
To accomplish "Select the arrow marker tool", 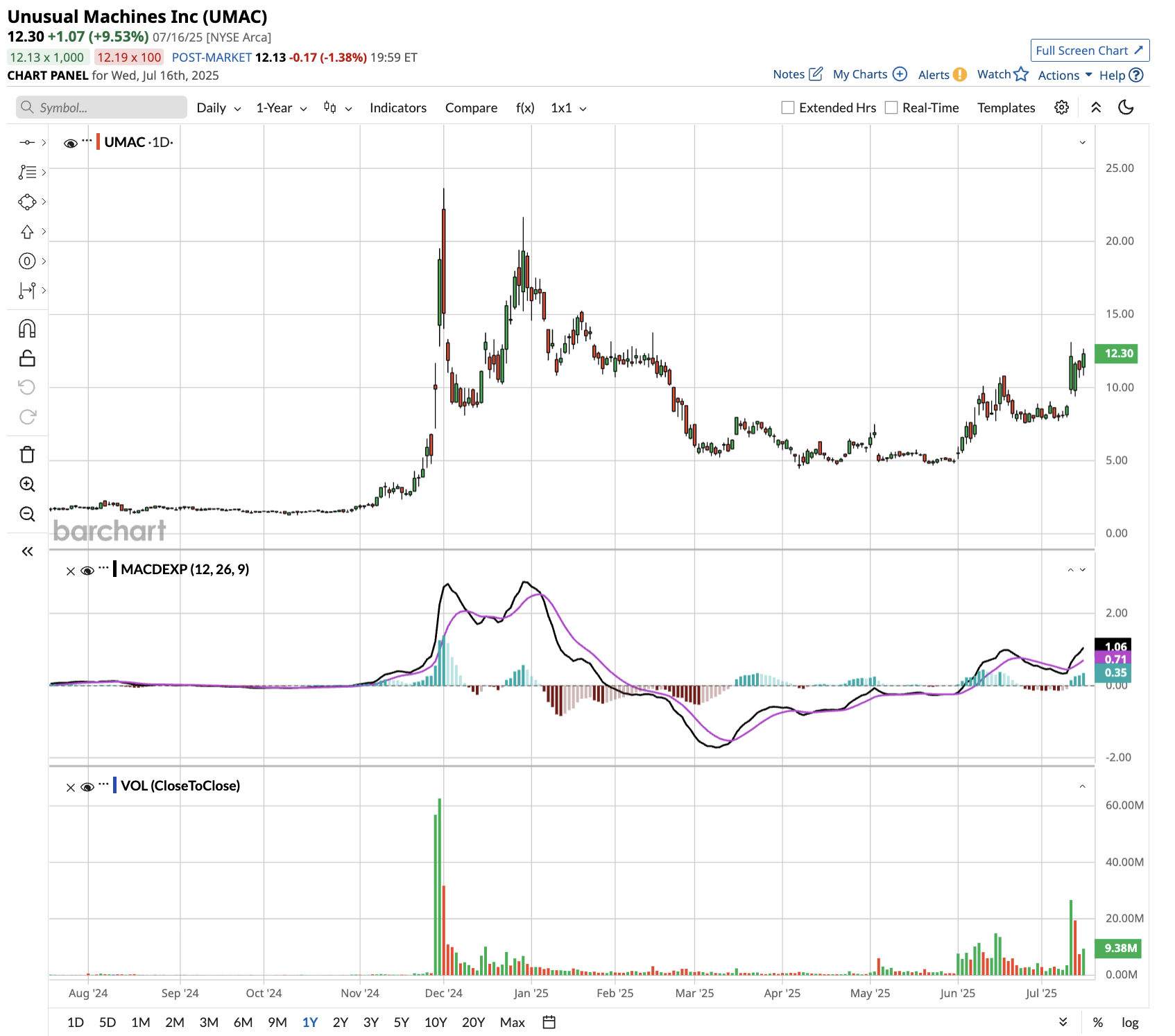I will click(27, 232).
